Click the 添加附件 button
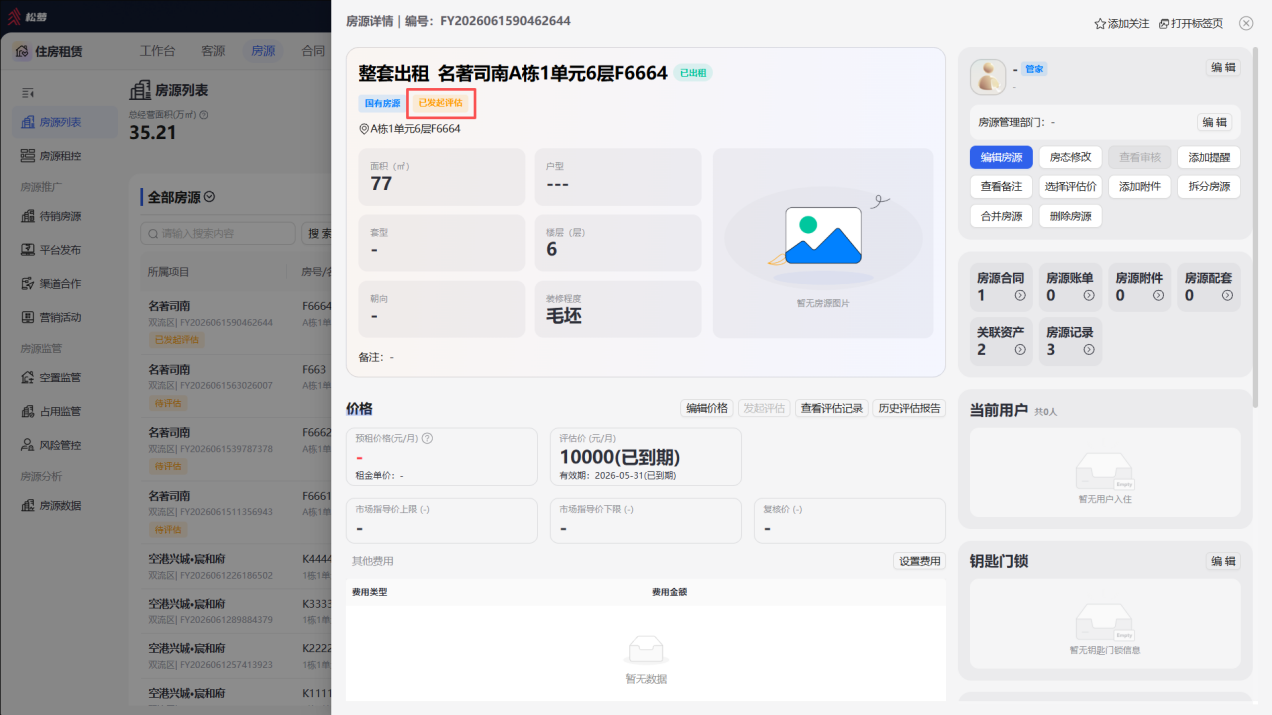This screenshot has height=715, width=1272. [x=1139, y=187]
